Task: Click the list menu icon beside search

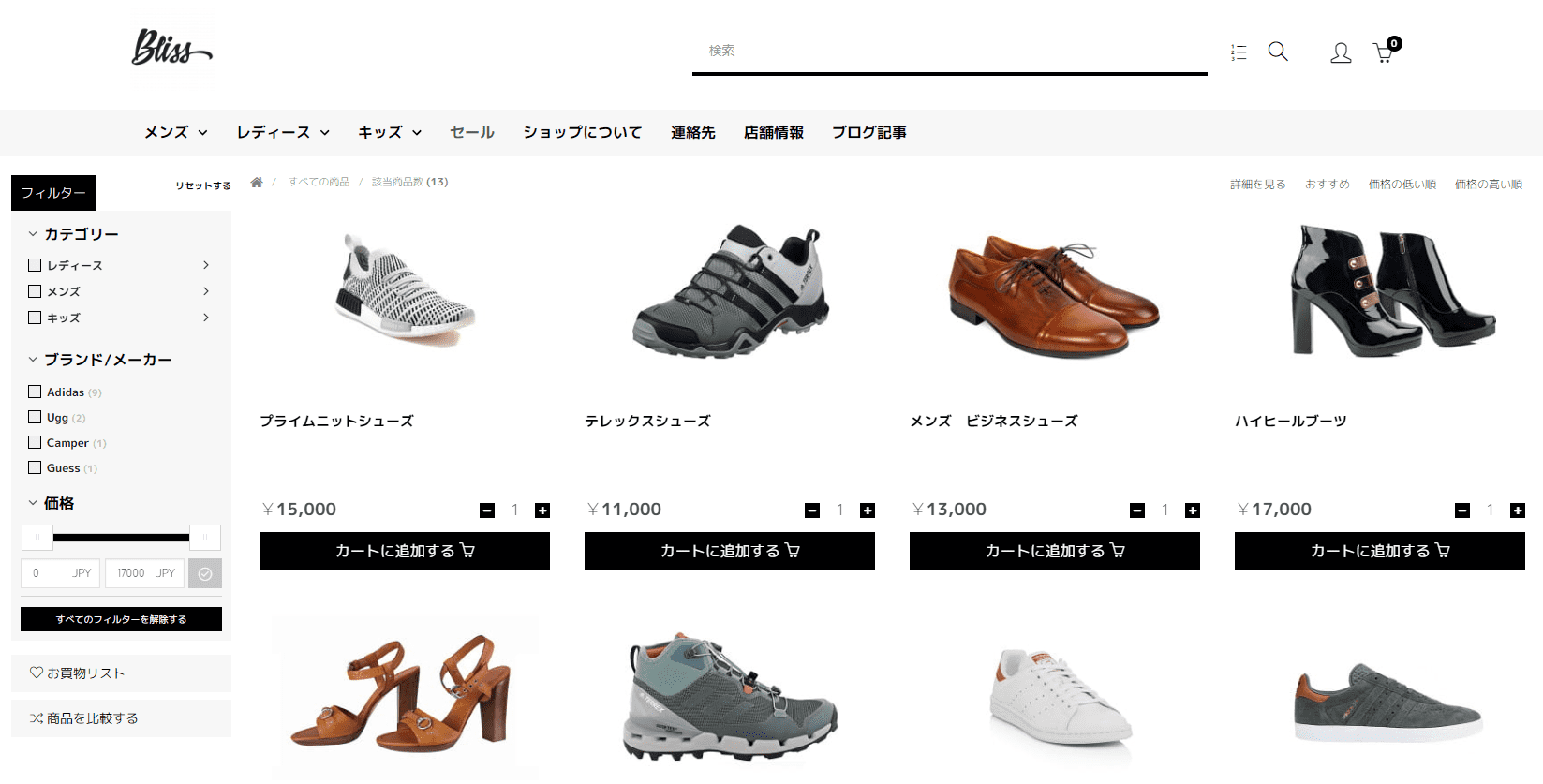Action: pos(1239,52)
